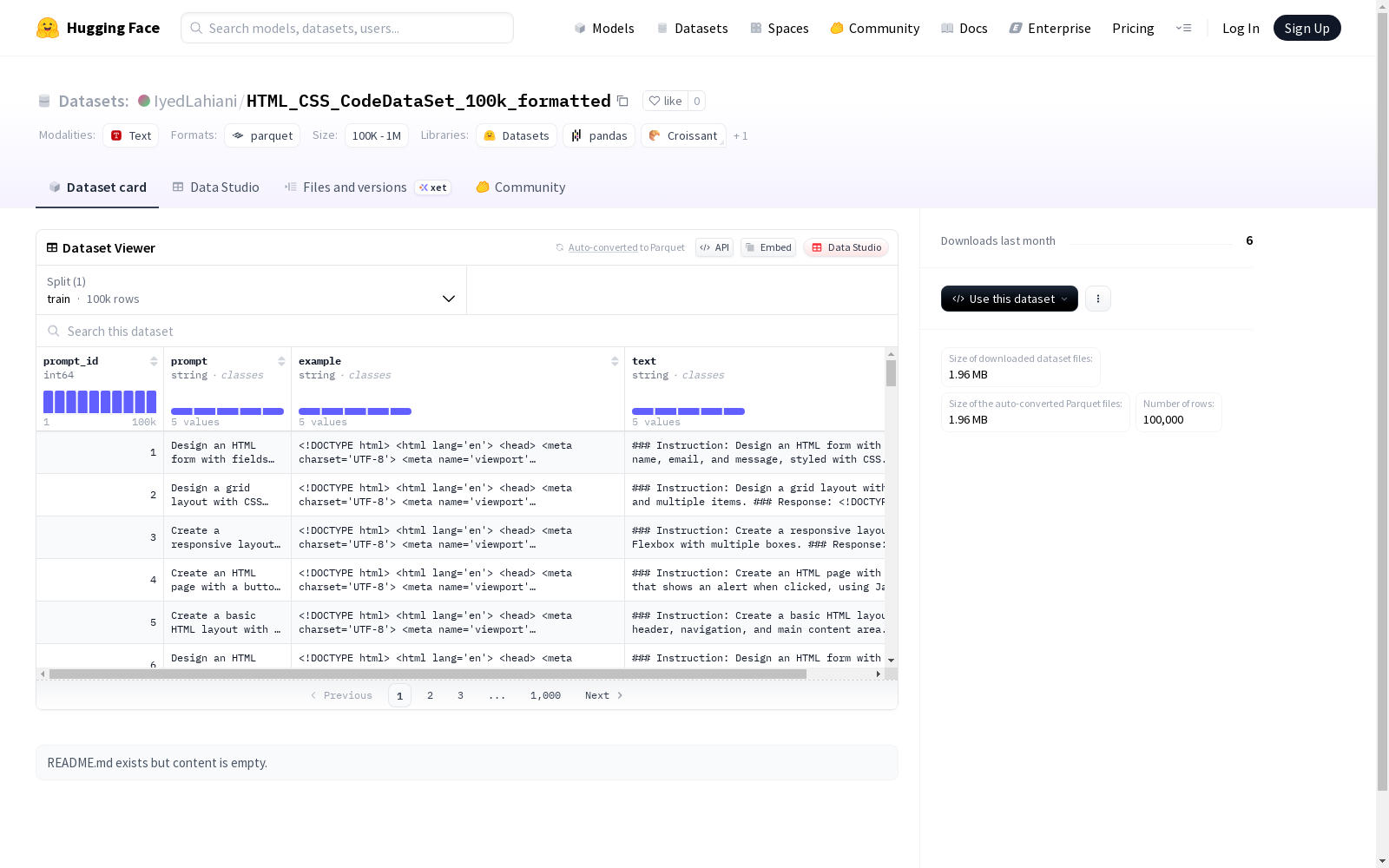The image size is (1389, 868).
Task: Click the prompt column values distribution bar
Action: coord(227,411)
